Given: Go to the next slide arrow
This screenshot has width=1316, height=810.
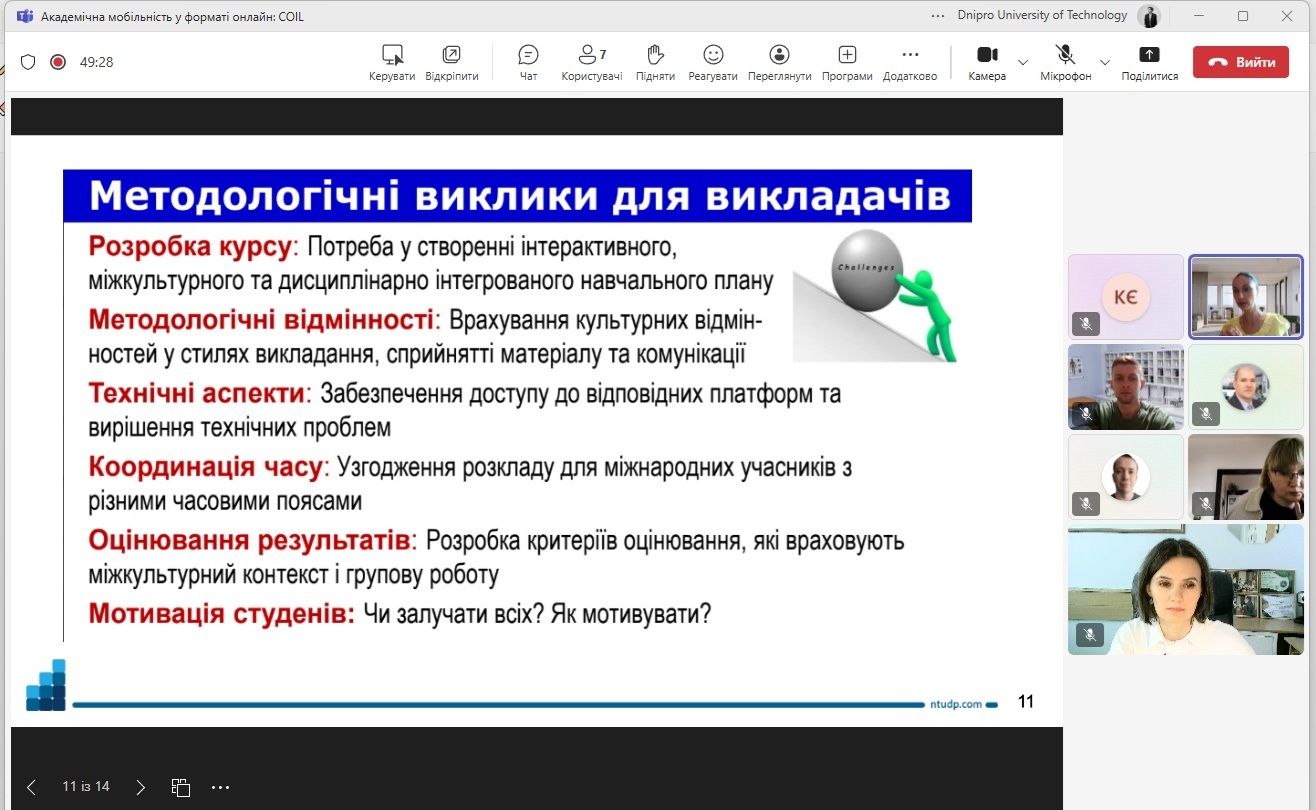Looking at the screenshot, I should [x=141, y=787].
